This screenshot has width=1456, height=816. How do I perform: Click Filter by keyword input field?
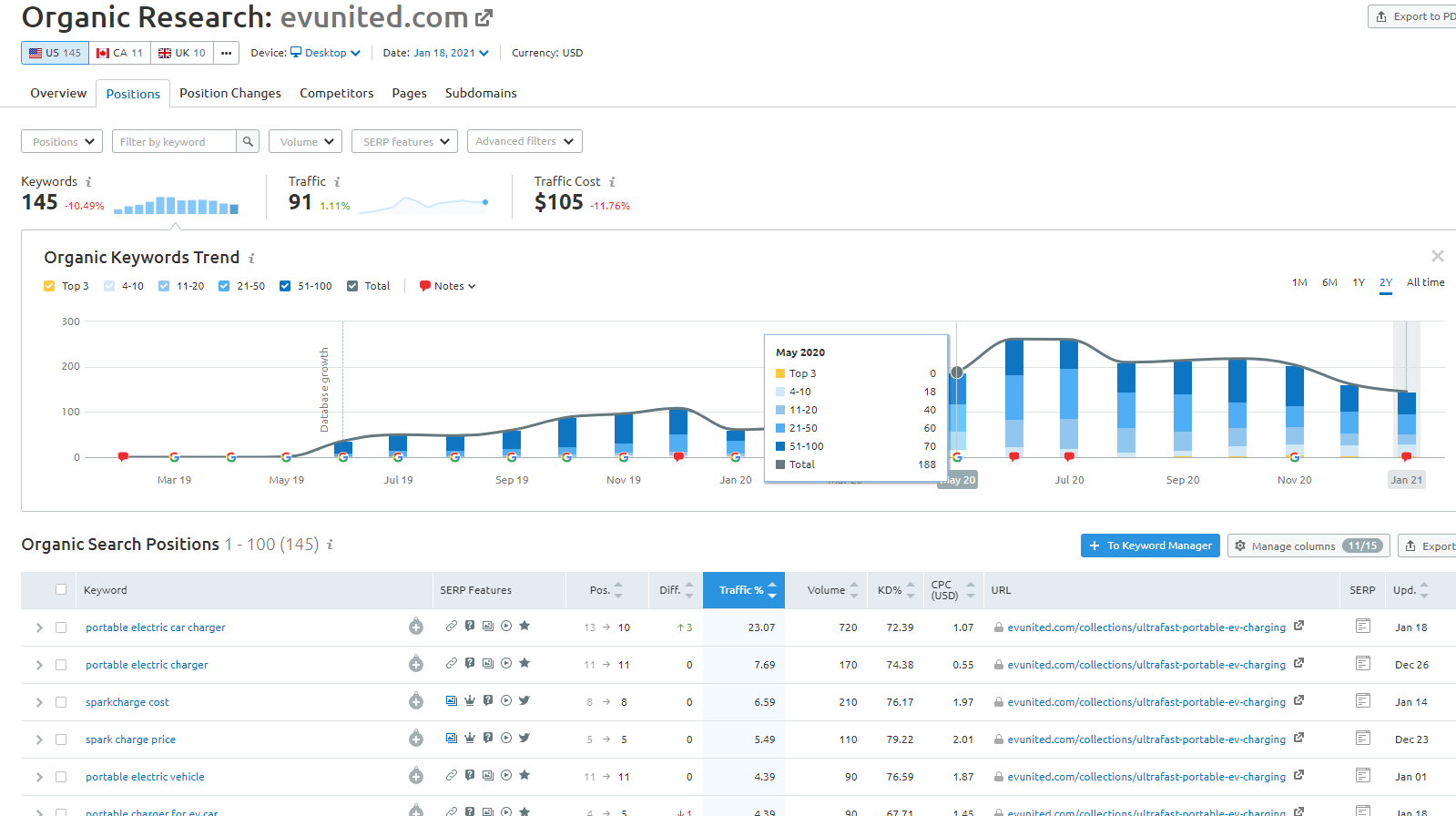tap(174, 141)
